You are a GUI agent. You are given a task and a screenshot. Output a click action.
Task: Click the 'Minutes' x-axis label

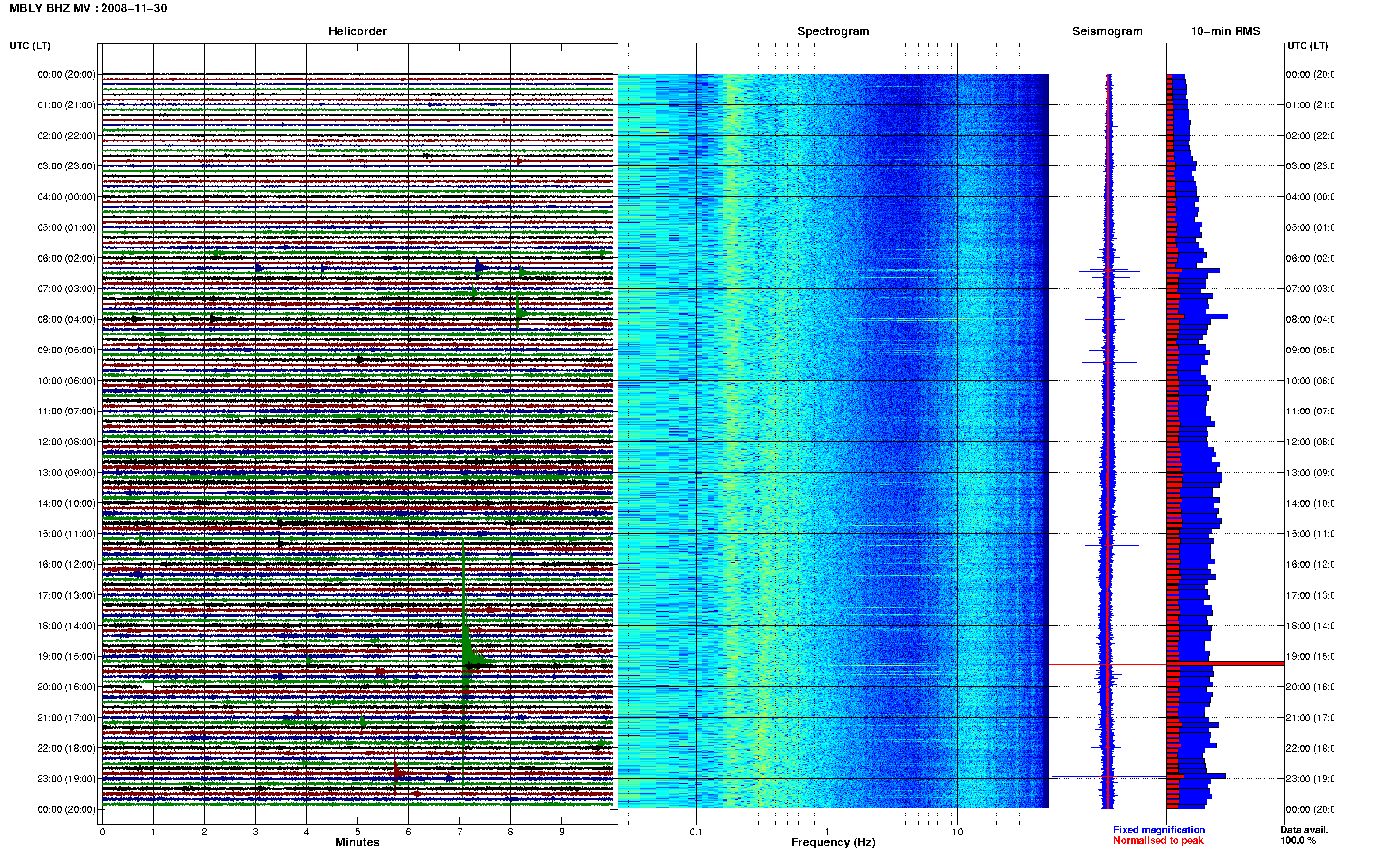click(357, 842)
